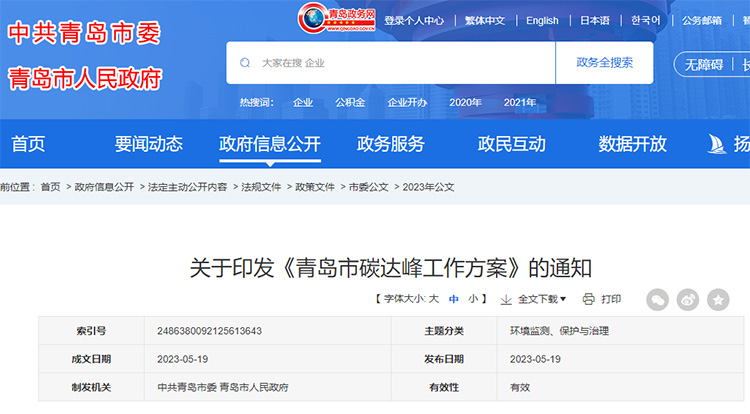Share the article via Weibo icon
The width and height of the screenshot is (750, 414).
pyautogui.click(x=688, y=299)
